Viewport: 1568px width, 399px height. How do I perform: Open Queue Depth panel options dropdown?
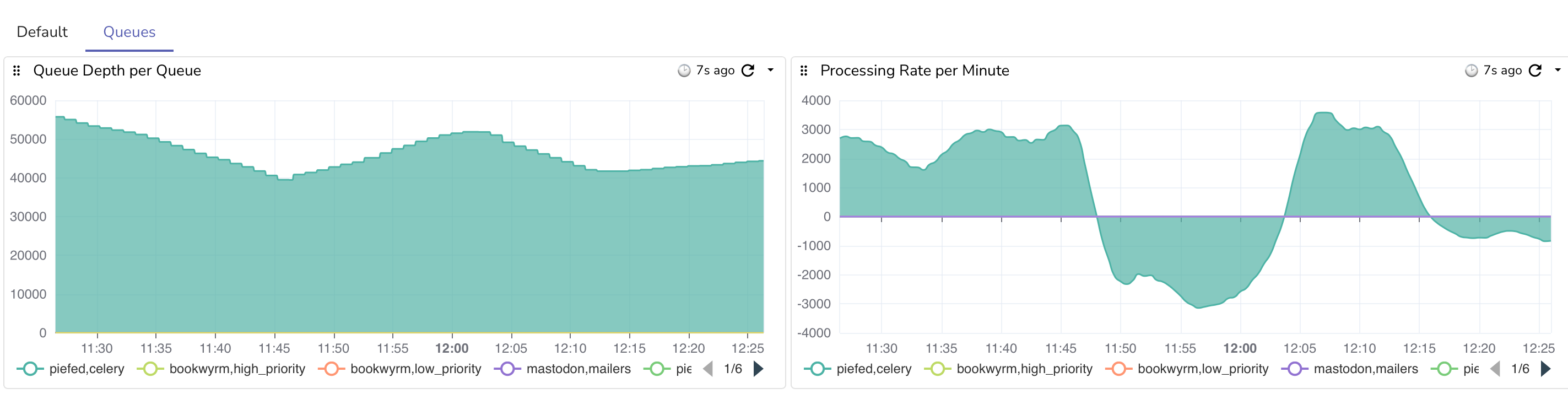[x=771, y=71]
